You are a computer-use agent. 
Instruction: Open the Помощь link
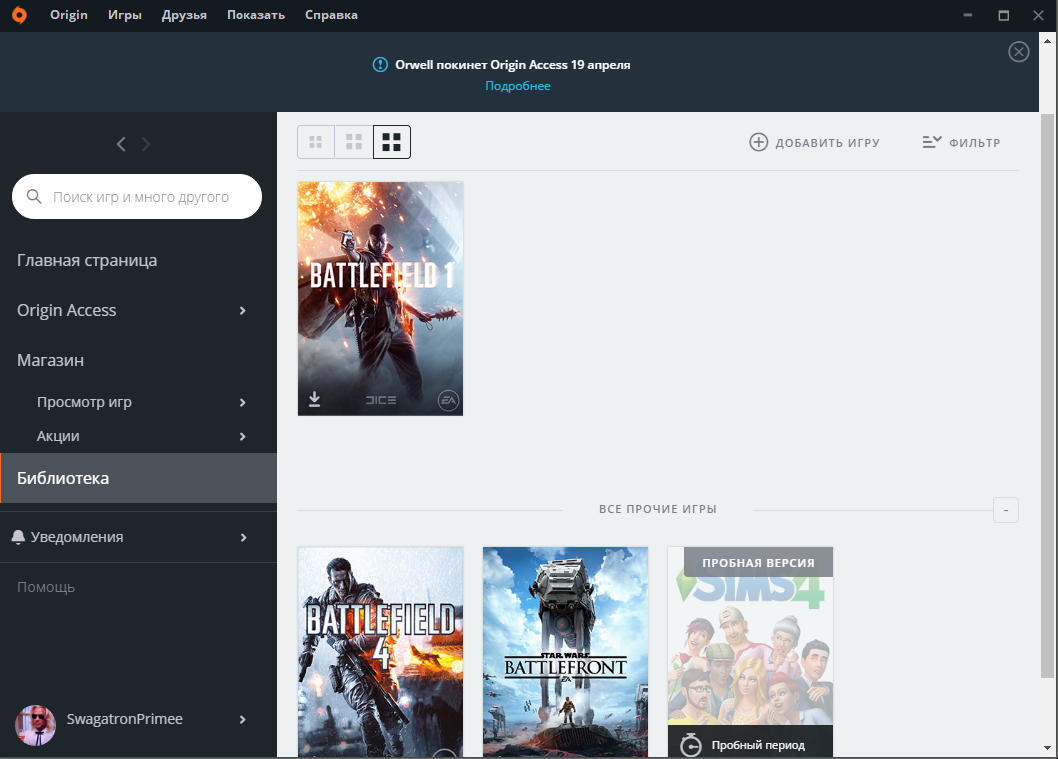46,587
